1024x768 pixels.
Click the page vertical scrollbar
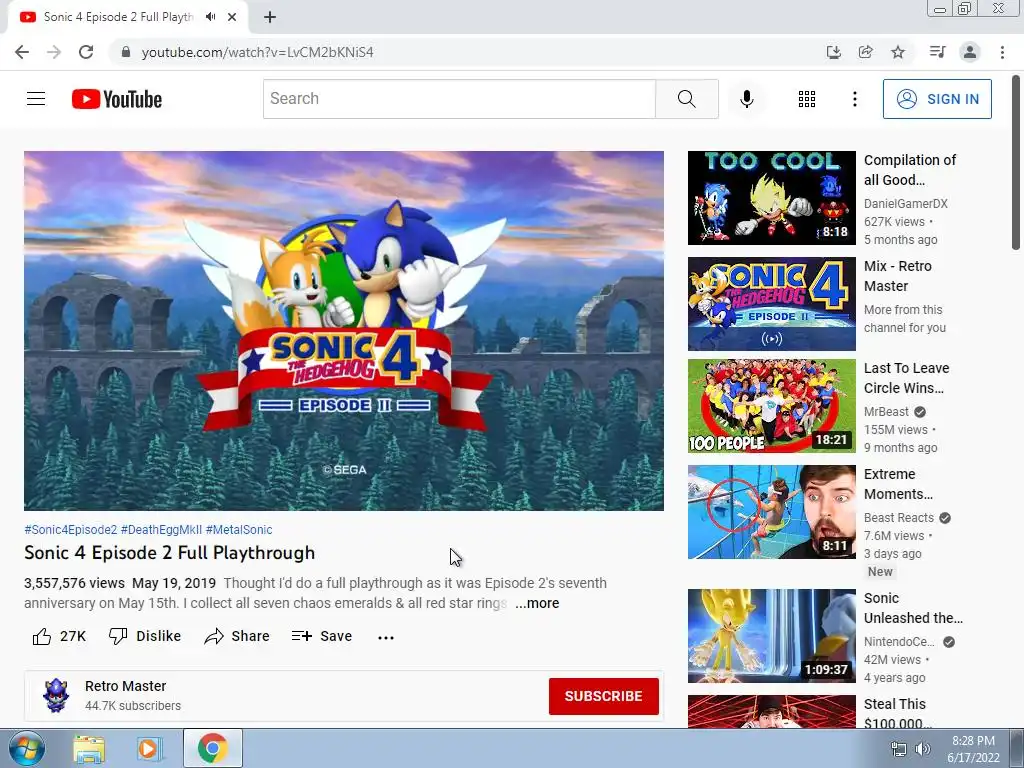[x=1016, y=163]
